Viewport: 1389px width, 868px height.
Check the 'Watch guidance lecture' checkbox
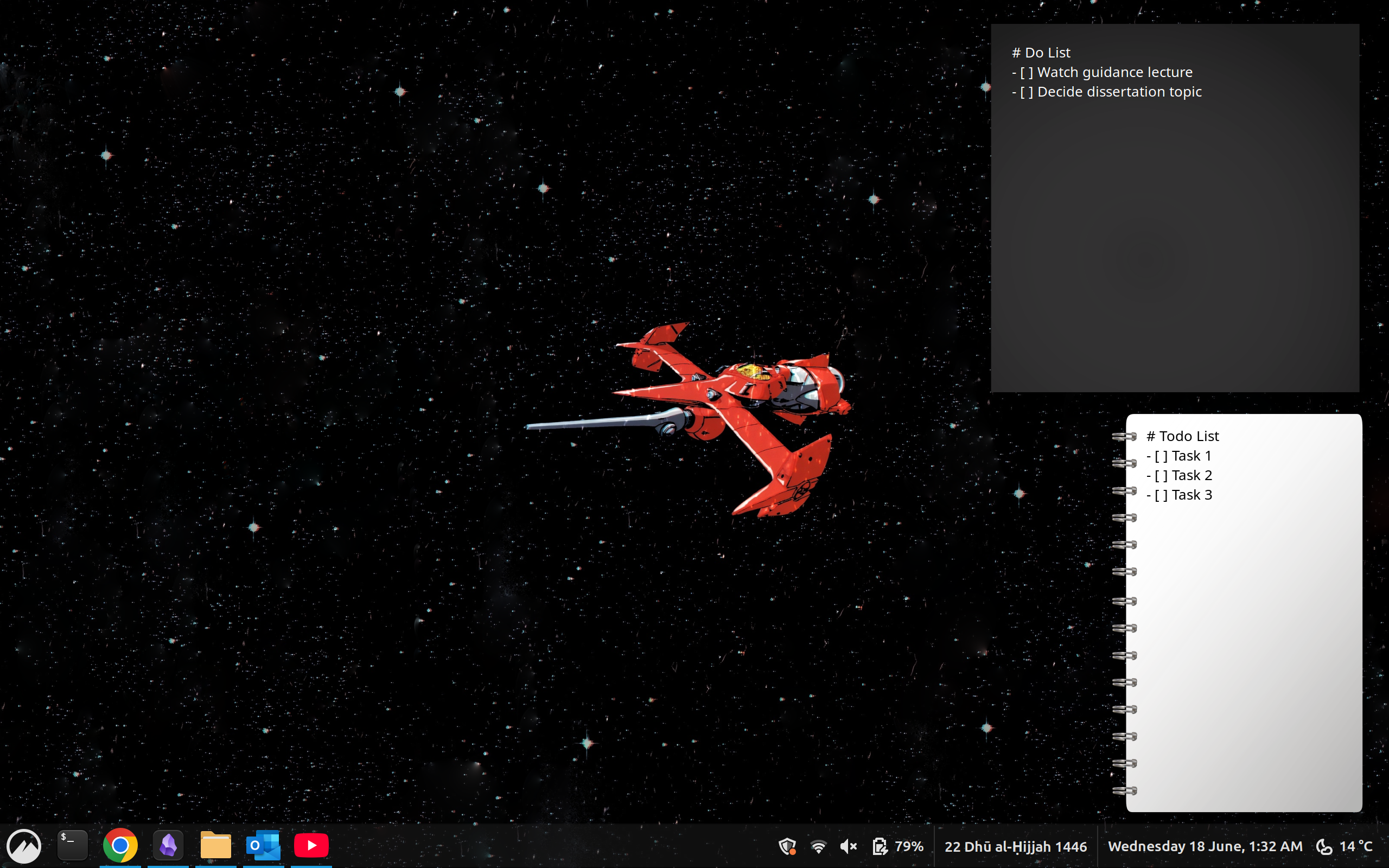(1026, 72)
